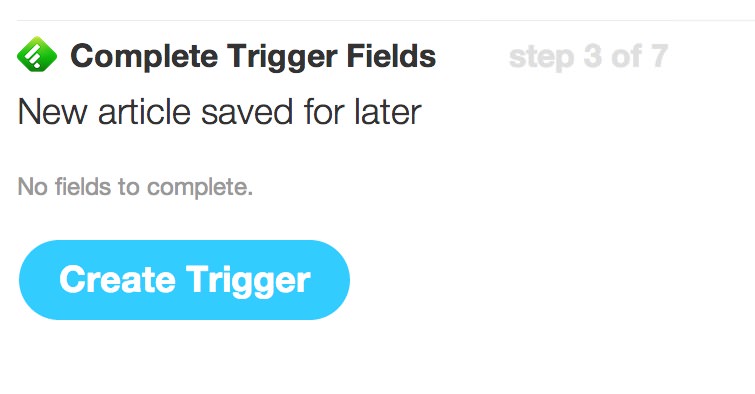The image size is (755, 394).
Task: Click the number 7 in the step counter
Action: click(x=659, y=56)
